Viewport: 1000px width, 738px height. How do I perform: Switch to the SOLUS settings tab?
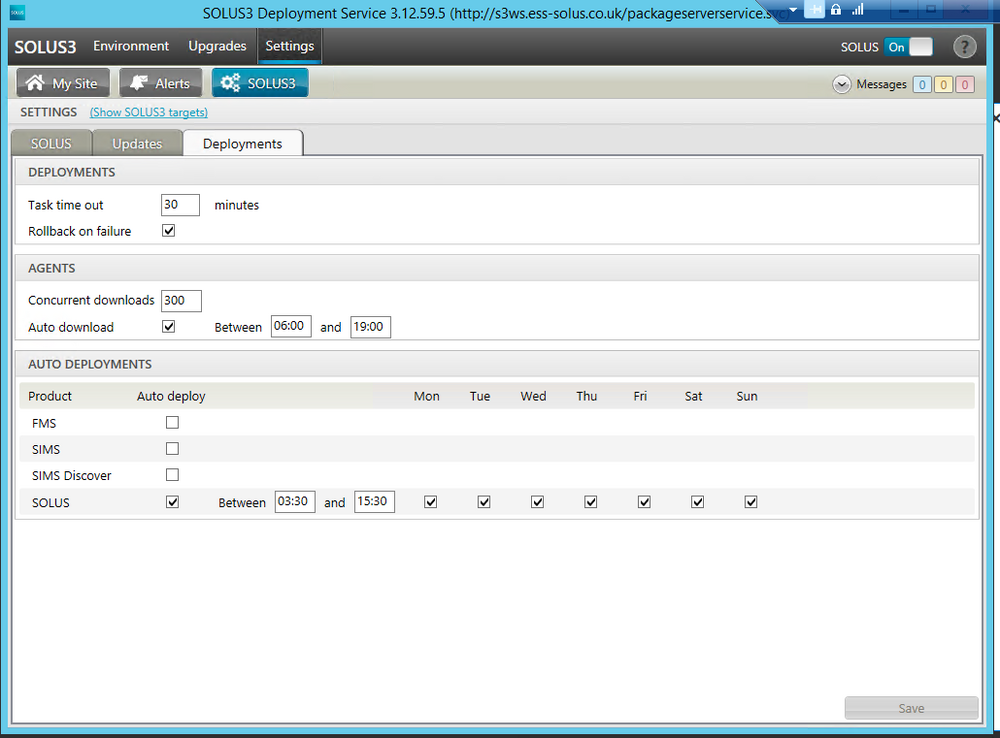(x=52, y=144)
